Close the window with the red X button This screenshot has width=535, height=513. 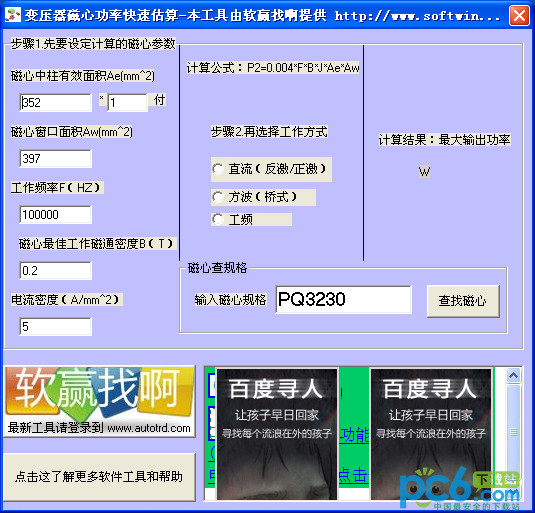tap(519, 16)
